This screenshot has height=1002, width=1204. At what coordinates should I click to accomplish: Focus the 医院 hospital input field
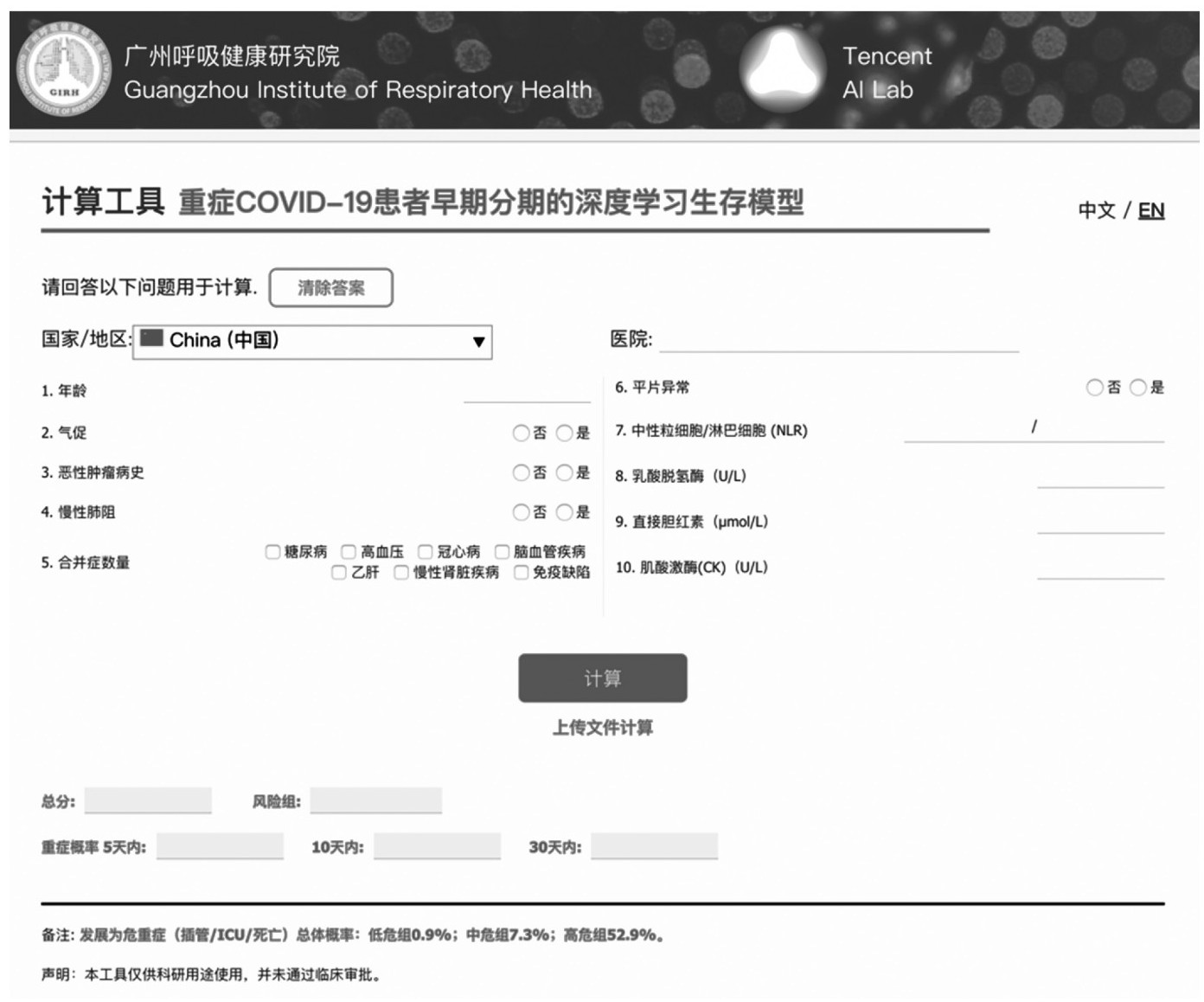839,339
